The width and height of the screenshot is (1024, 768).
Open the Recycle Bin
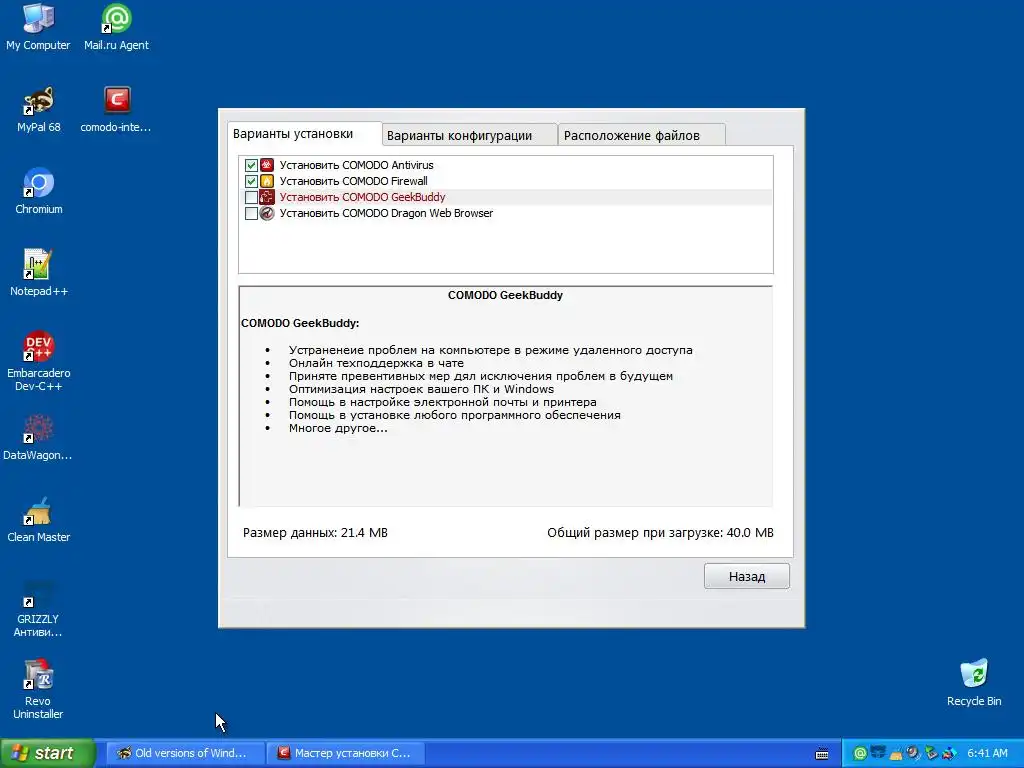[974, 683]
